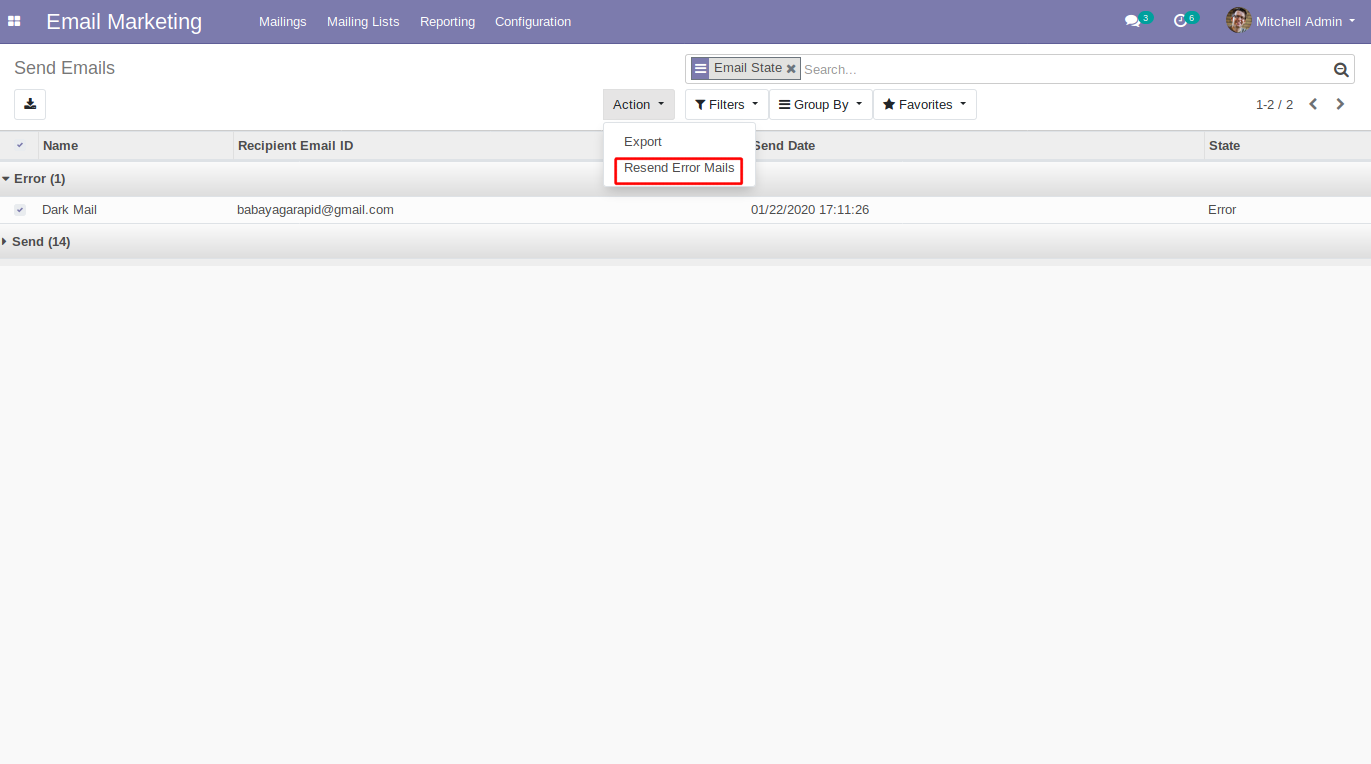This screenshot has width=1371, height=764.
Task: Open the Filters dropdown
Action: (727, 104)
